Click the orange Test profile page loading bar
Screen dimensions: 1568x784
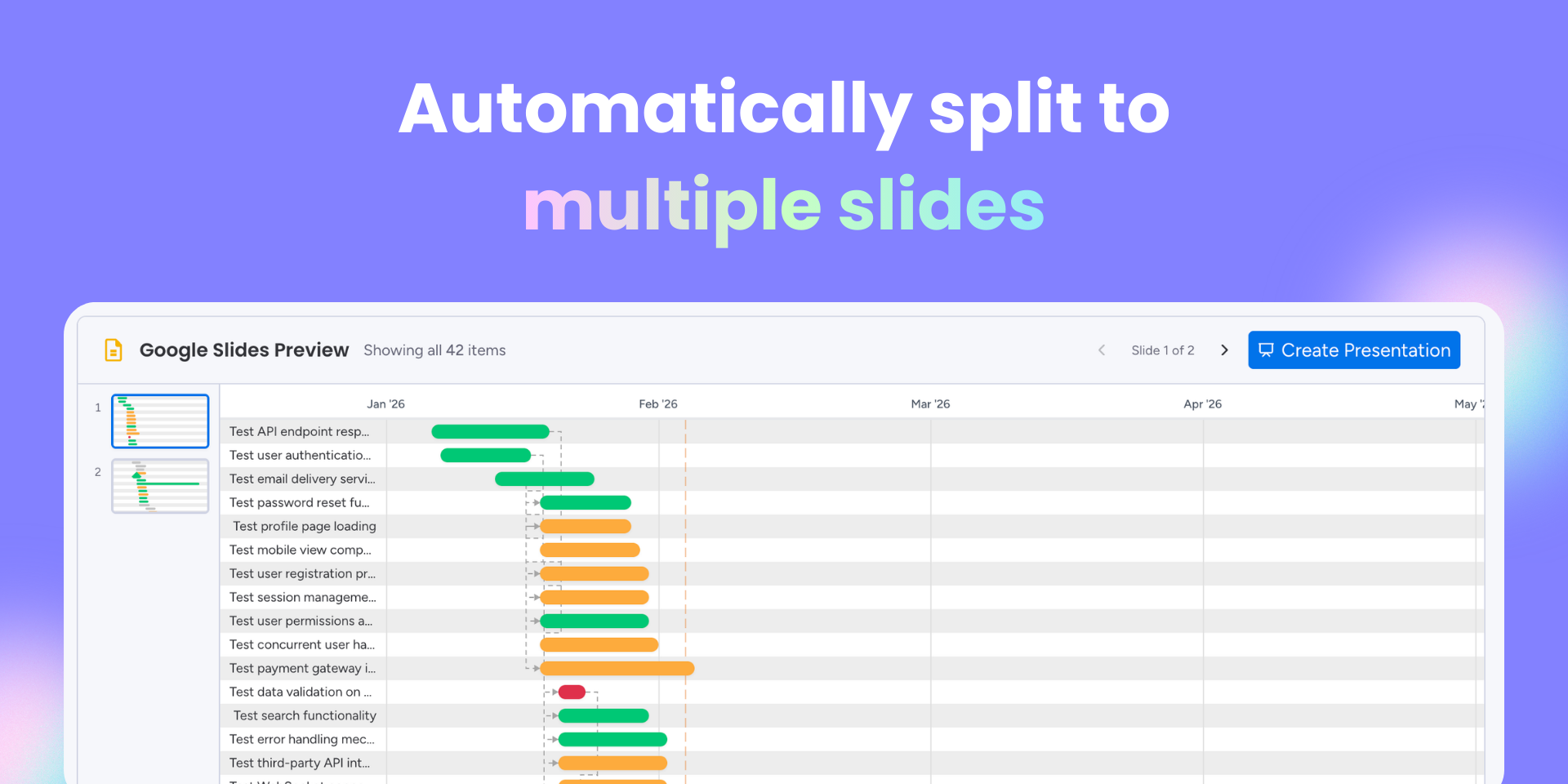586,527
